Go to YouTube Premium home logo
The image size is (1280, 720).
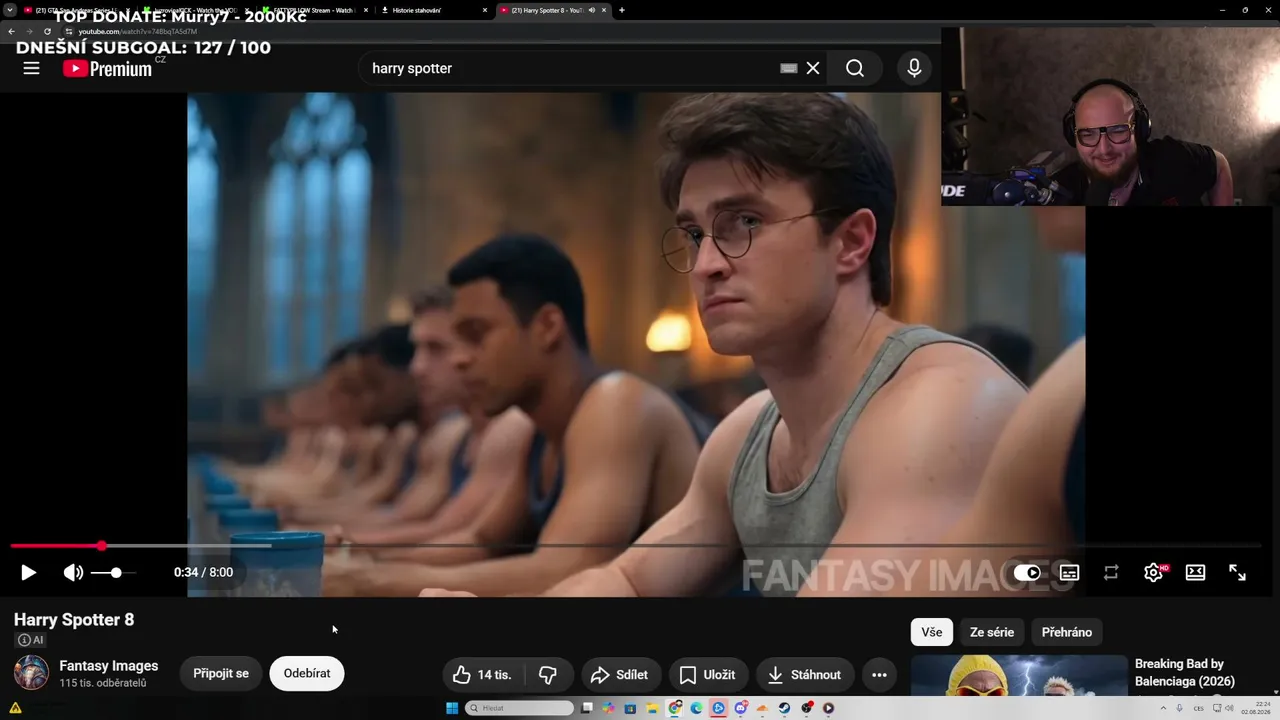(108, 68)
